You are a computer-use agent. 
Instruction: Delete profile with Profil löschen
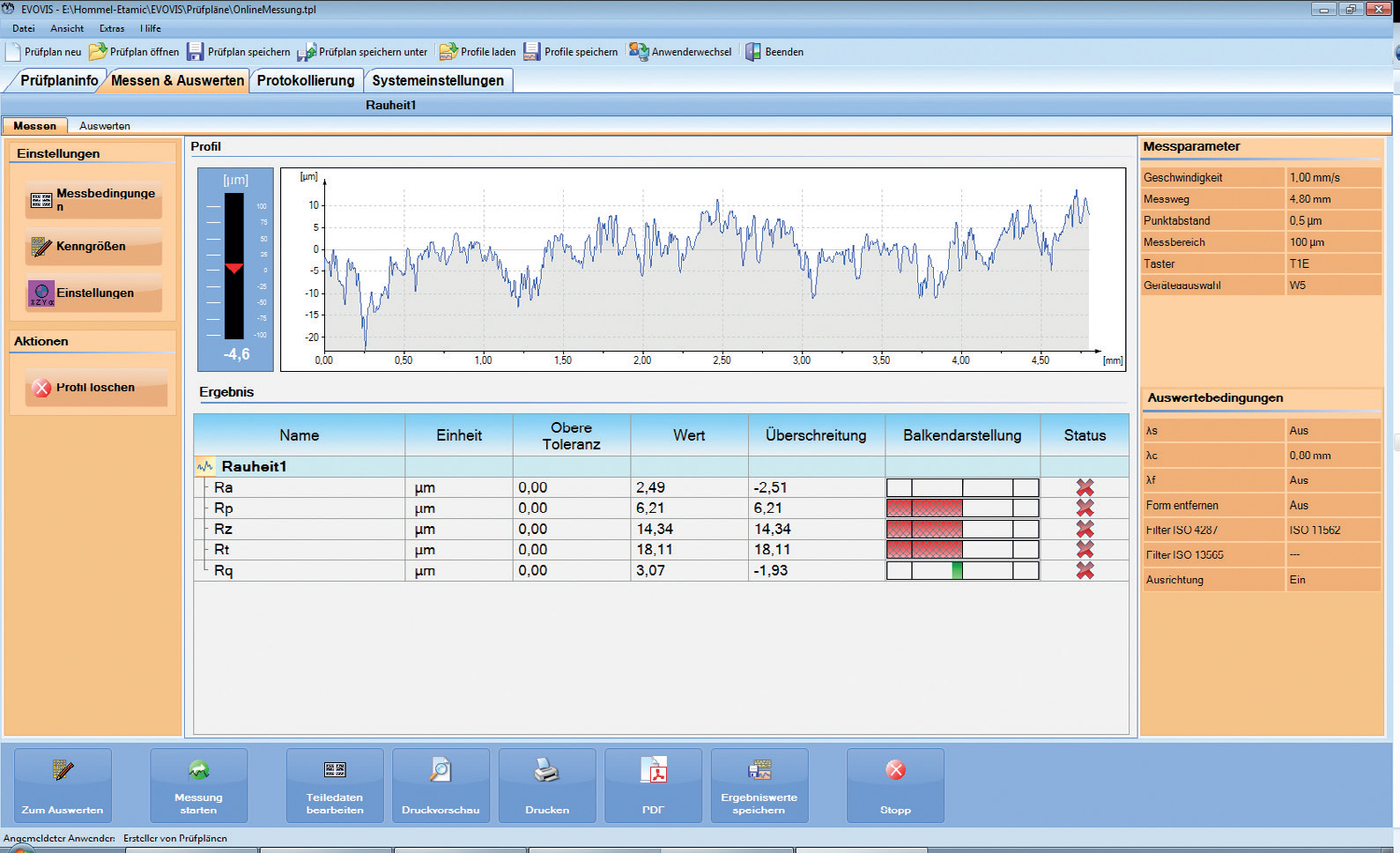click(x=95, y=388)
